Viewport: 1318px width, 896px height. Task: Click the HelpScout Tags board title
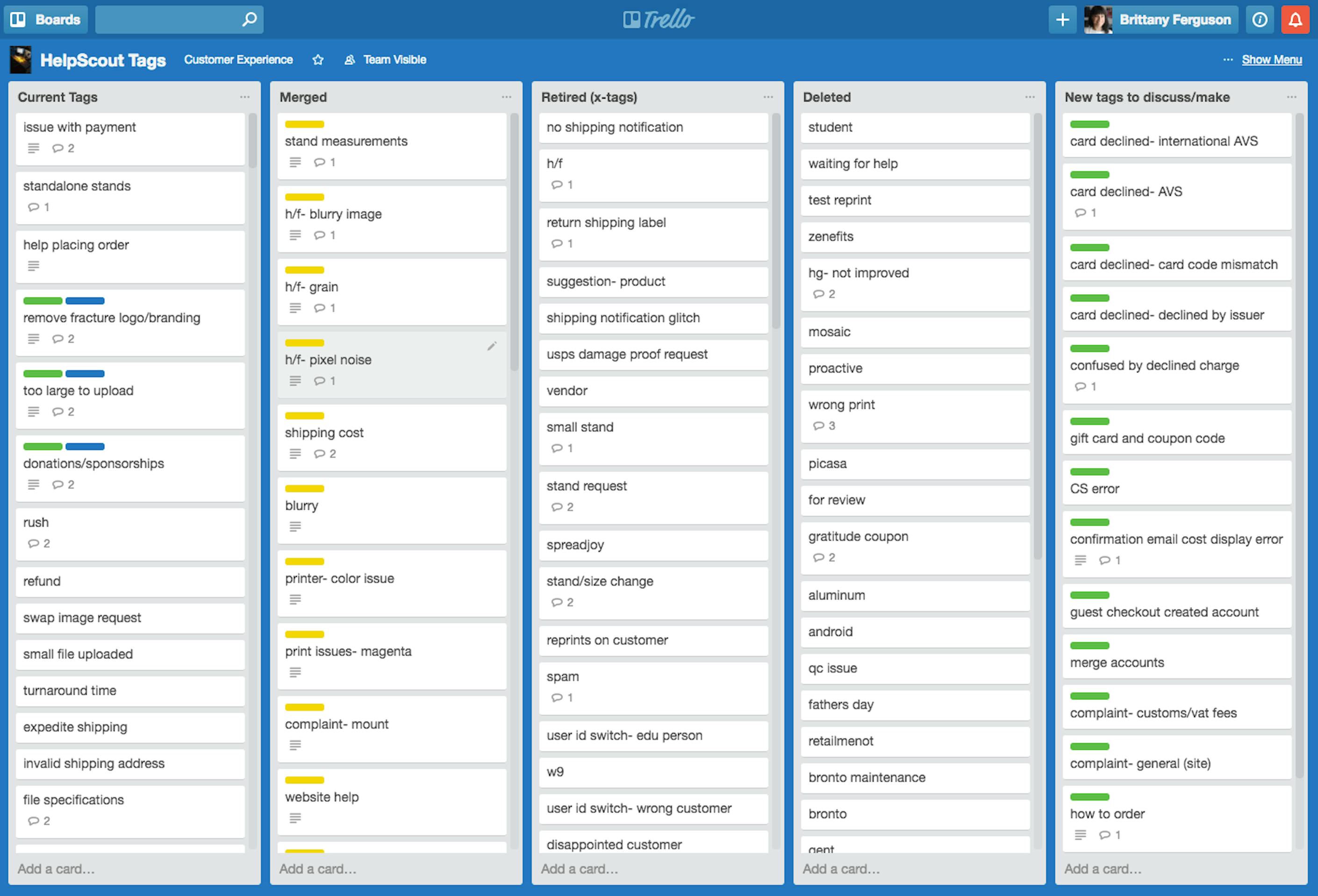103,60
